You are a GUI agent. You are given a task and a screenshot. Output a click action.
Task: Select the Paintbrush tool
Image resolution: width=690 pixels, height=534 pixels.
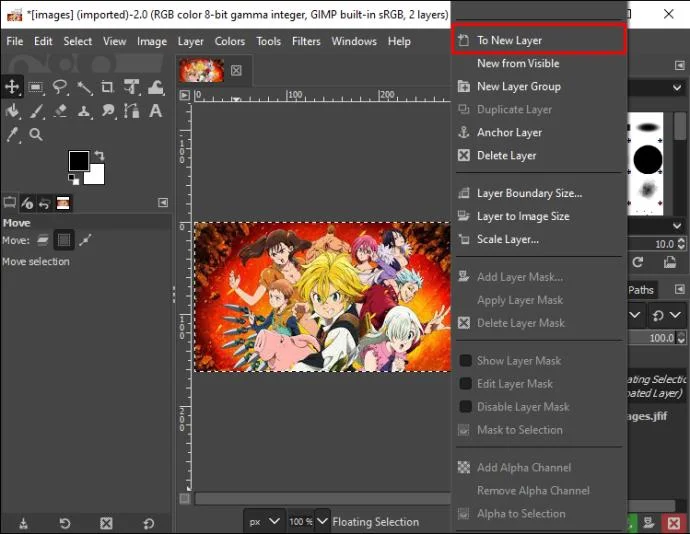tap(36, 110)
